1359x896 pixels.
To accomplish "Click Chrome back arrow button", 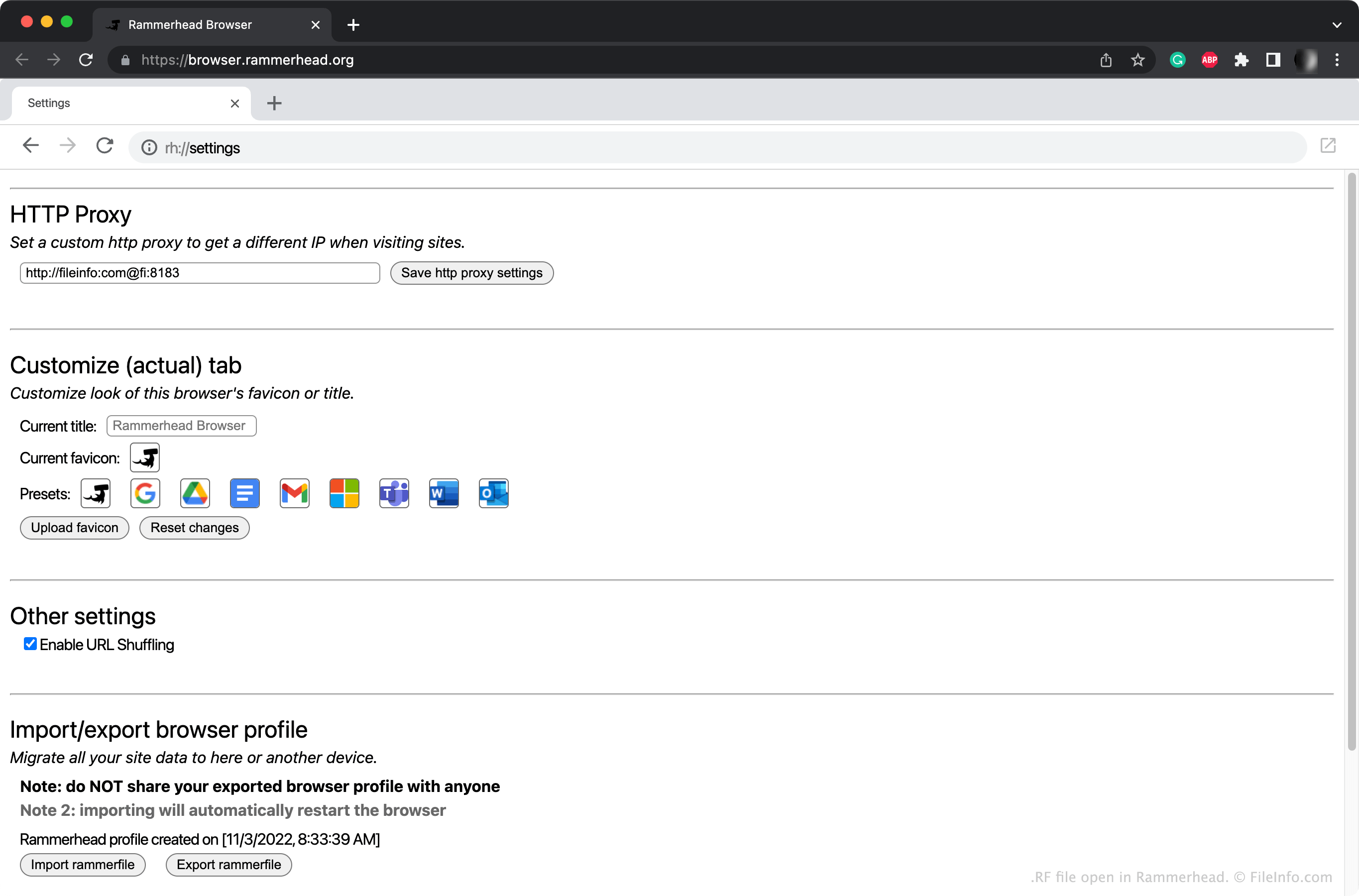I will (x=22, y=60).
